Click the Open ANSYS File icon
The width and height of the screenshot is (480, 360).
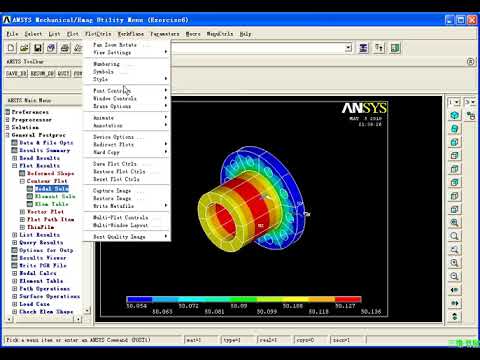click(24, 48)
